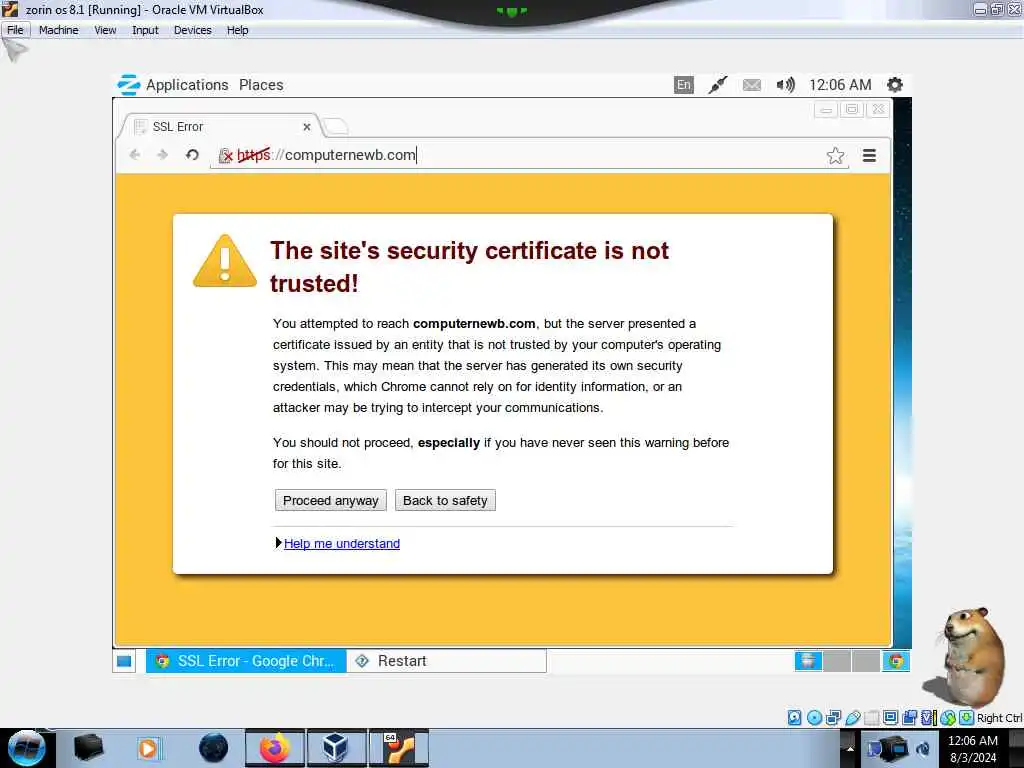Open the Places menu in Zorin panel
This screenshot has width=1024, height=768.
point(261,85)
